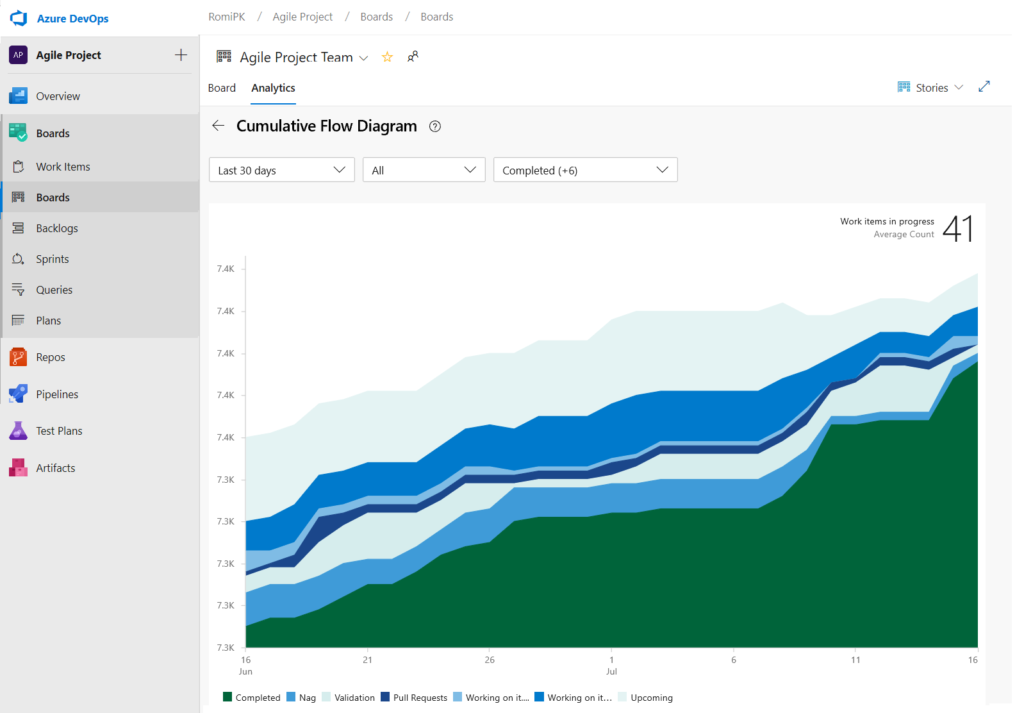Open the Stories backlog selector
Viewport: 1024px width, 713px height.
[x=930, y=87]
